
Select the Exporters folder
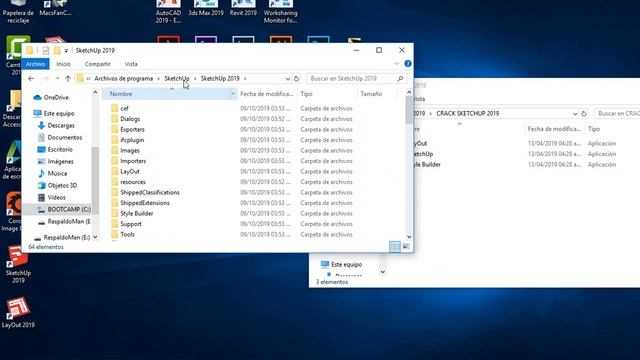pos(132,129)
